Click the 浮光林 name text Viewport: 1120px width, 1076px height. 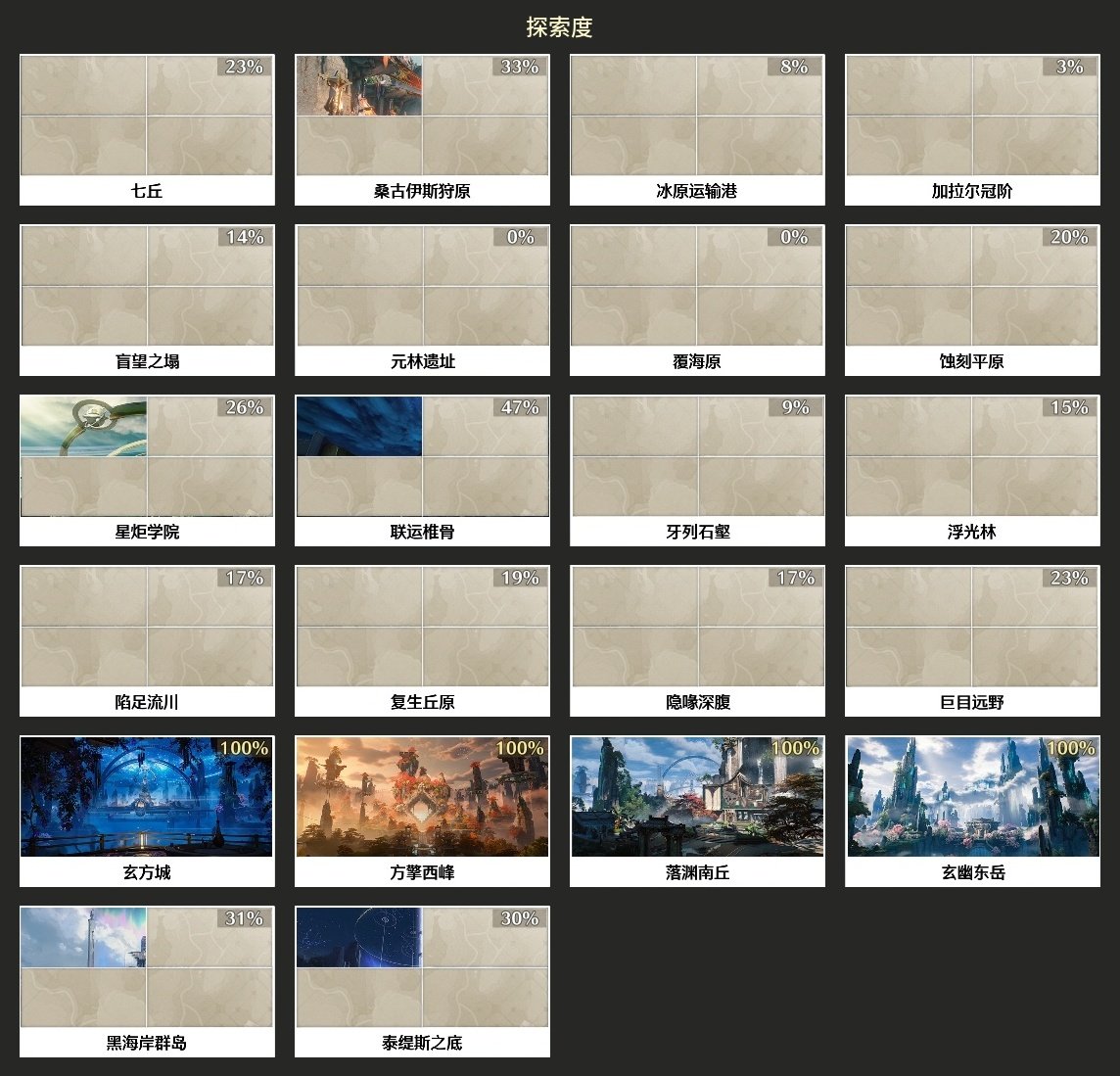click(972, 532)
